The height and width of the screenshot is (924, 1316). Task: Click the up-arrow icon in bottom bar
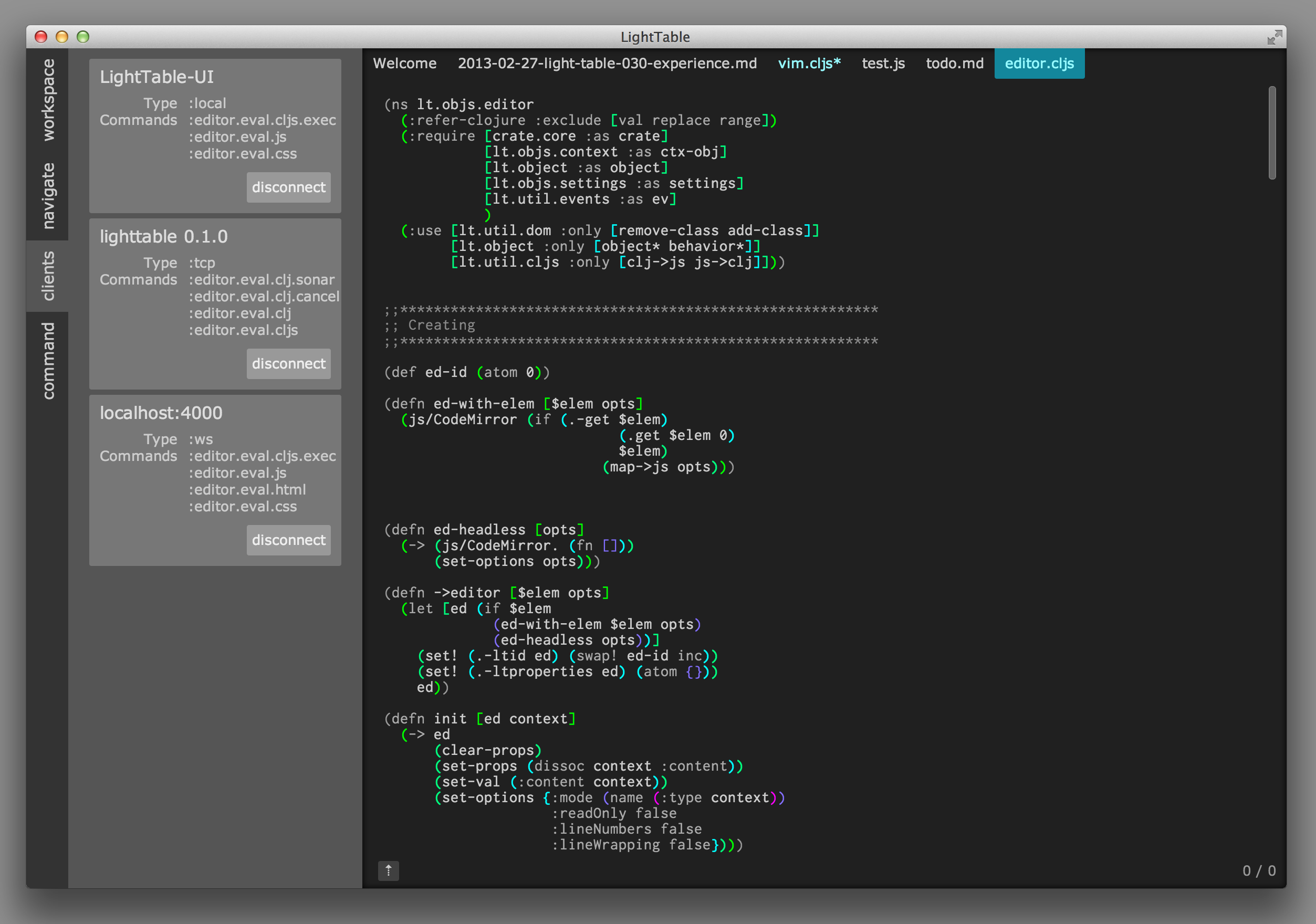[x=388, y=870]
